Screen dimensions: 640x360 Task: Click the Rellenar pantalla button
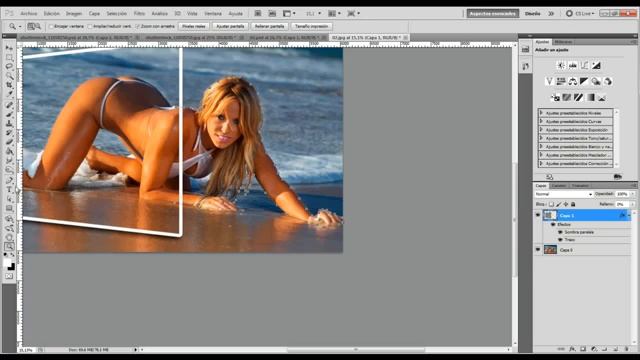click(269, 27)
